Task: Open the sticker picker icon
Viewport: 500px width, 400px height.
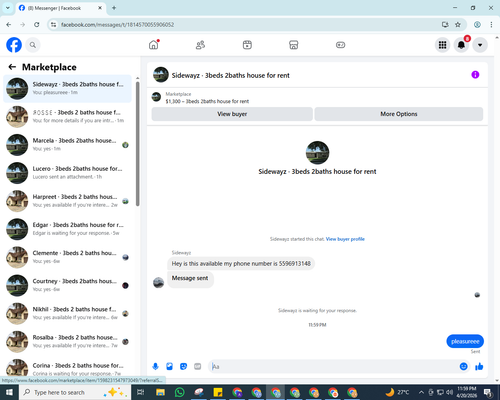Action: click(183, 367)
